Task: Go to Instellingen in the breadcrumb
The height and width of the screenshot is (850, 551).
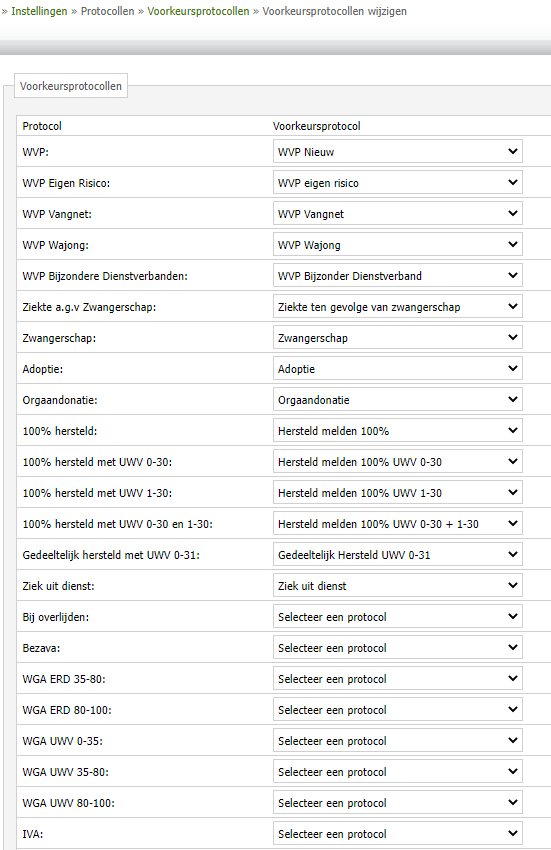Action: click(x=39, y=11)
